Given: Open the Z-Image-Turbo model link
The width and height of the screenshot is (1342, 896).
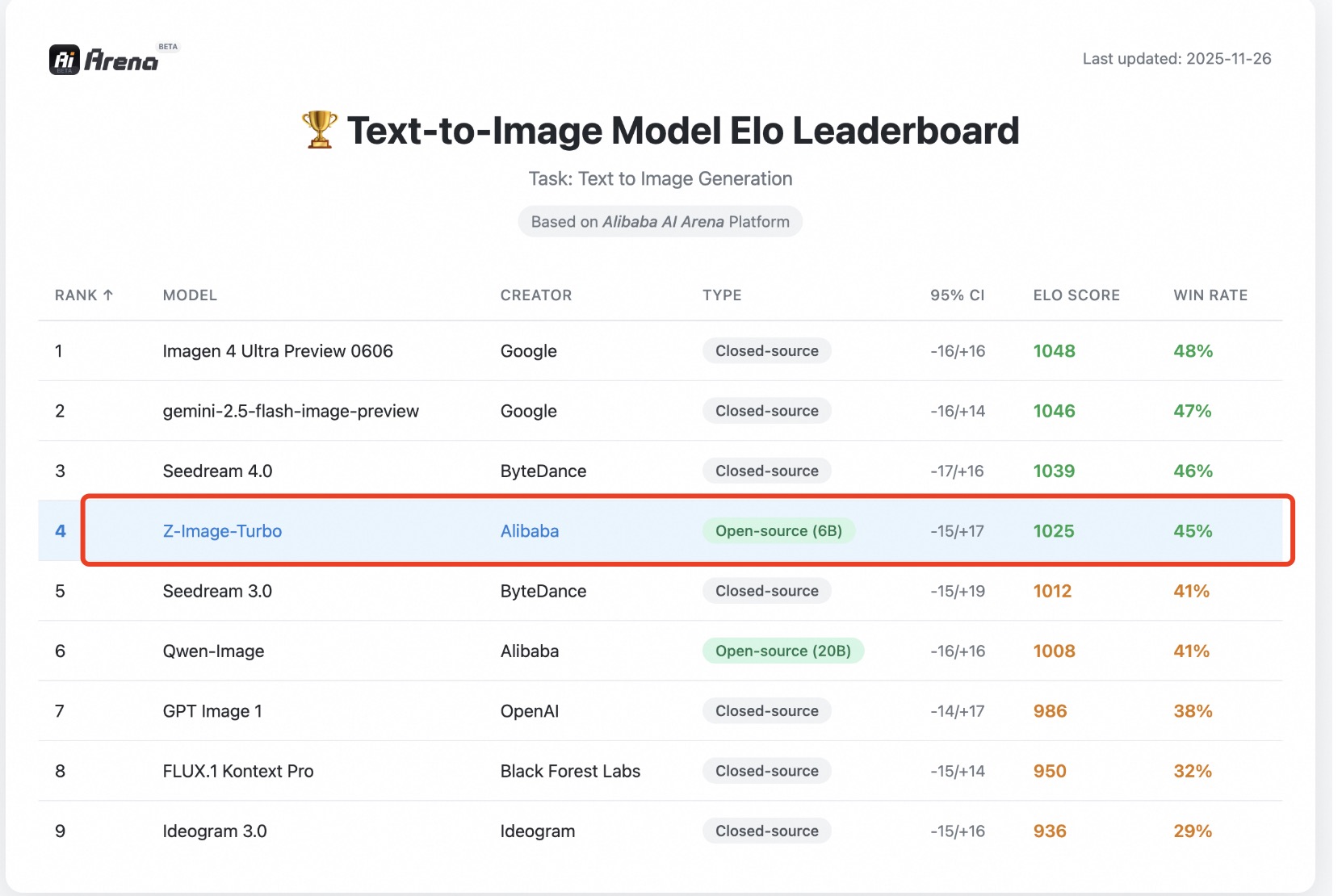Looking at the screenshot, I should pos(222,531).
